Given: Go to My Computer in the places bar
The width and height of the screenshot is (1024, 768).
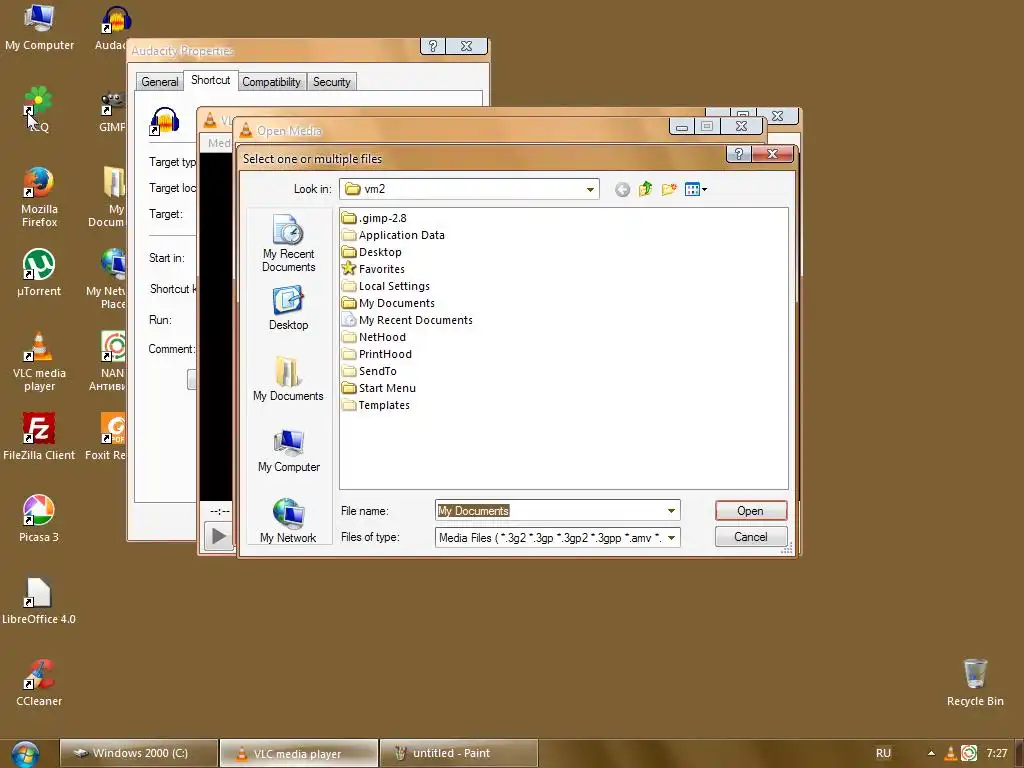Looking at the screenshot, I should (288, 450).
